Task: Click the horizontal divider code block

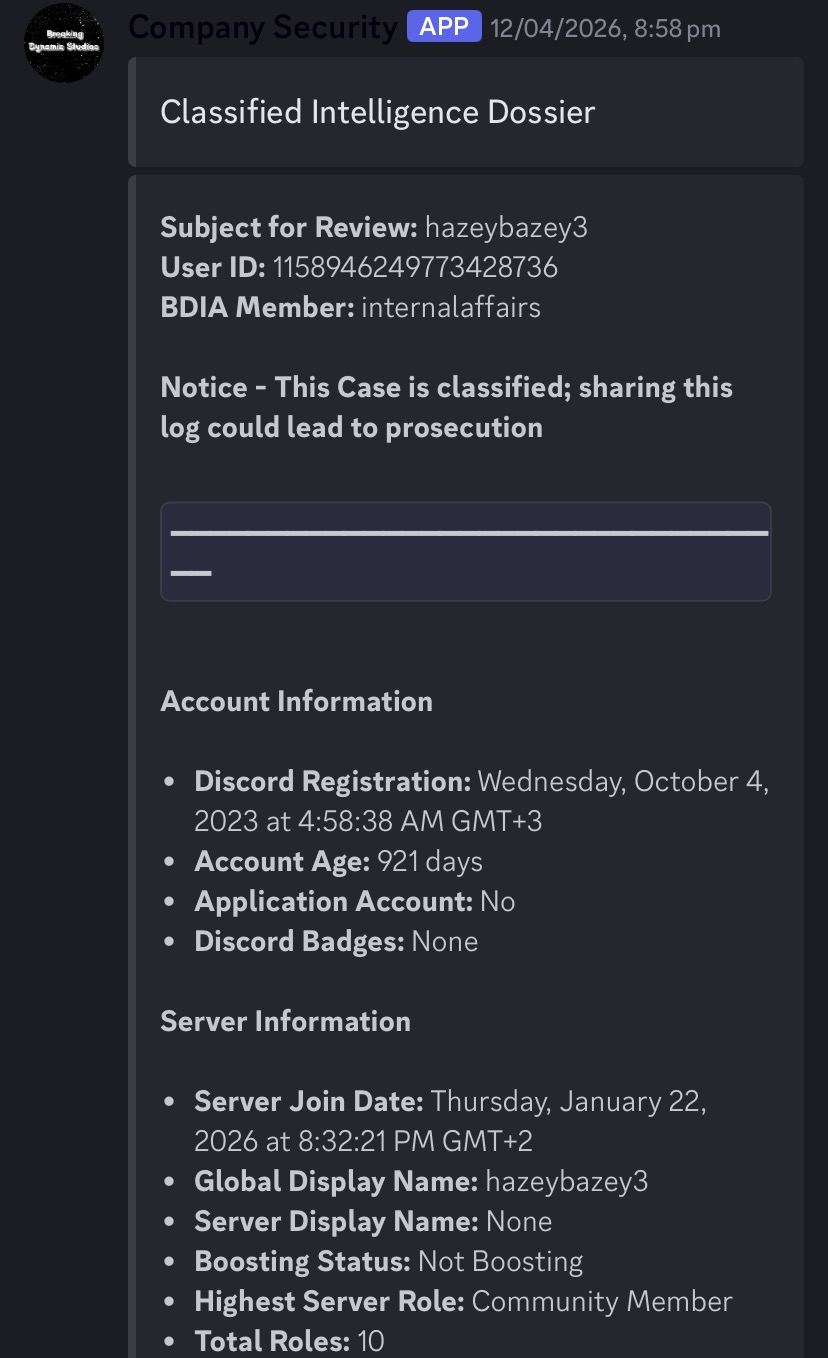Action: [x=466, y=551]
